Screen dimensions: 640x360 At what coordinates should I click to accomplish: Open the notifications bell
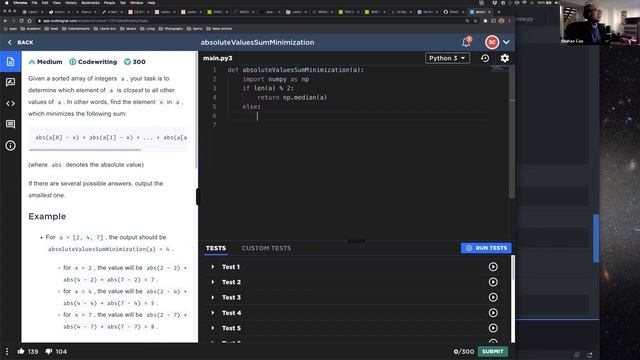(x=467, y=42)
